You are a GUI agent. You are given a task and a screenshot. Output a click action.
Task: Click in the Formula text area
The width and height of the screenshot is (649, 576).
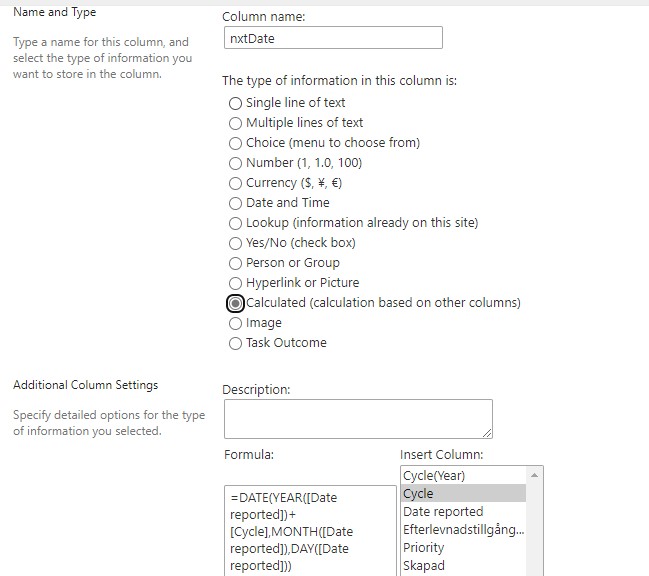(310, 531)
